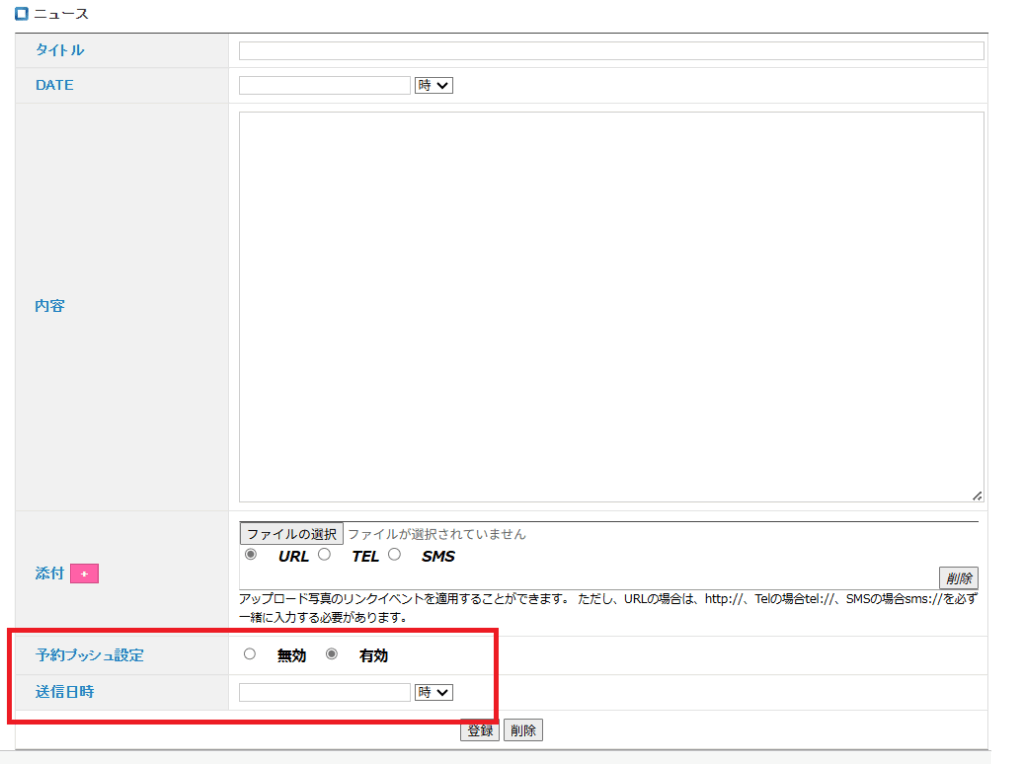Image resolution: width=1024 pixels, height=764 pixels.
Task: Focus the 送信日時 date input field
Action: click(325, 692)
